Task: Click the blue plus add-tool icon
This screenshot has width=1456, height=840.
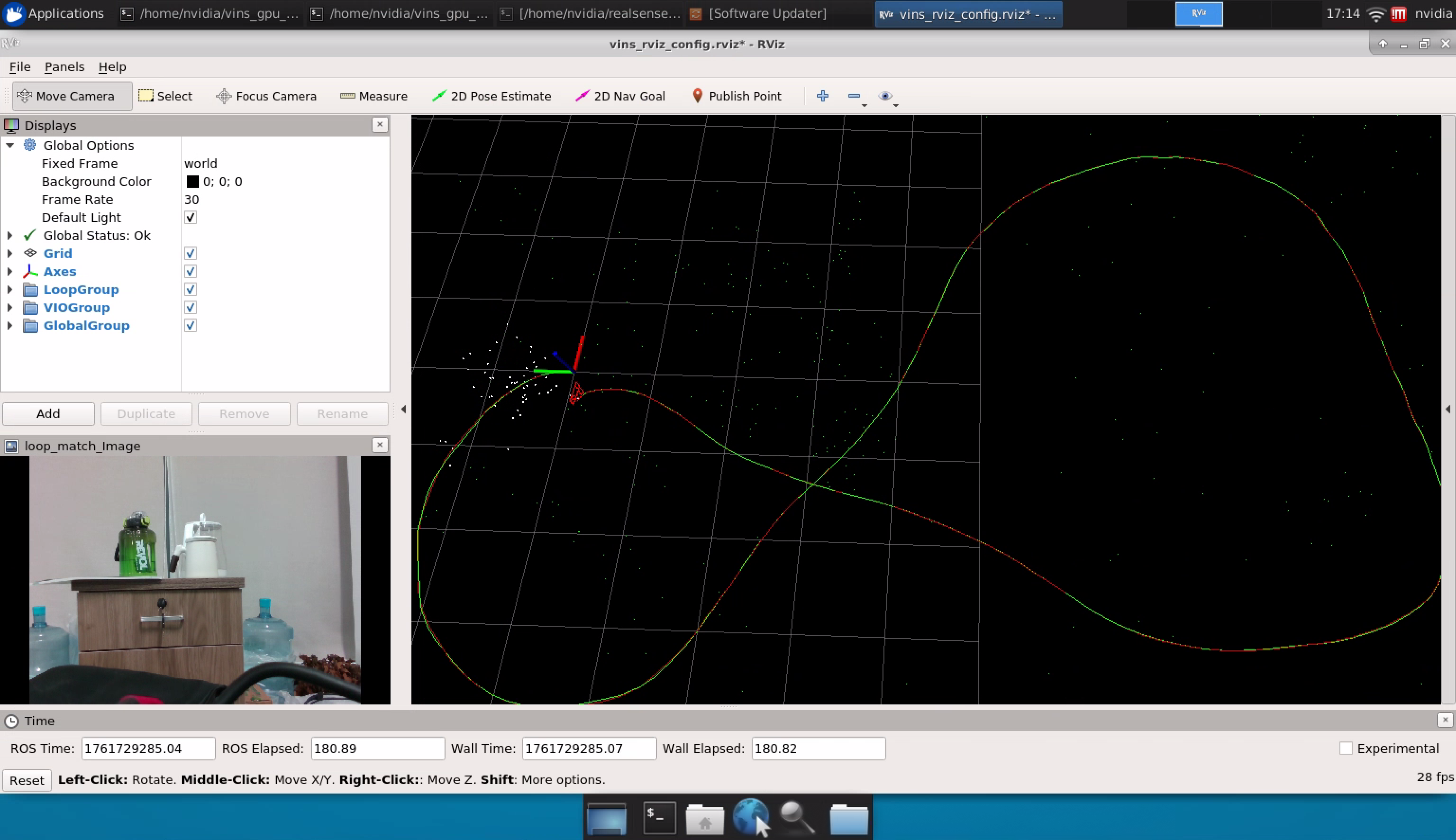Action: pyautogui.click(x=822, y=96)
